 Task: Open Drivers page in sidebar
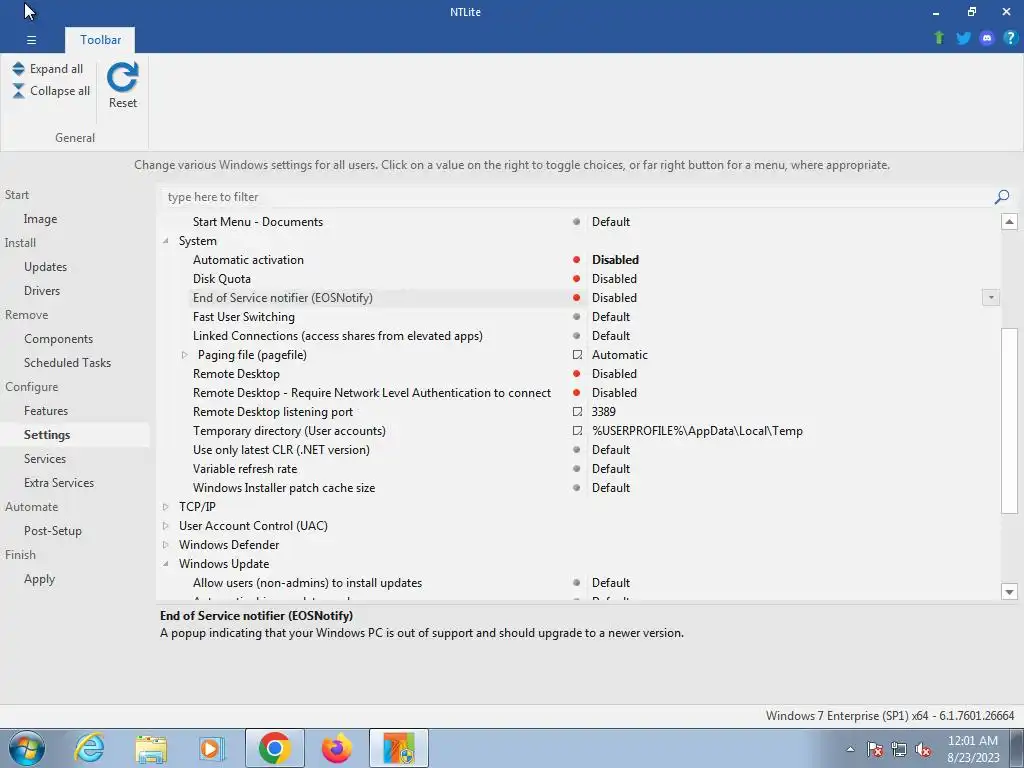[42, 291]
